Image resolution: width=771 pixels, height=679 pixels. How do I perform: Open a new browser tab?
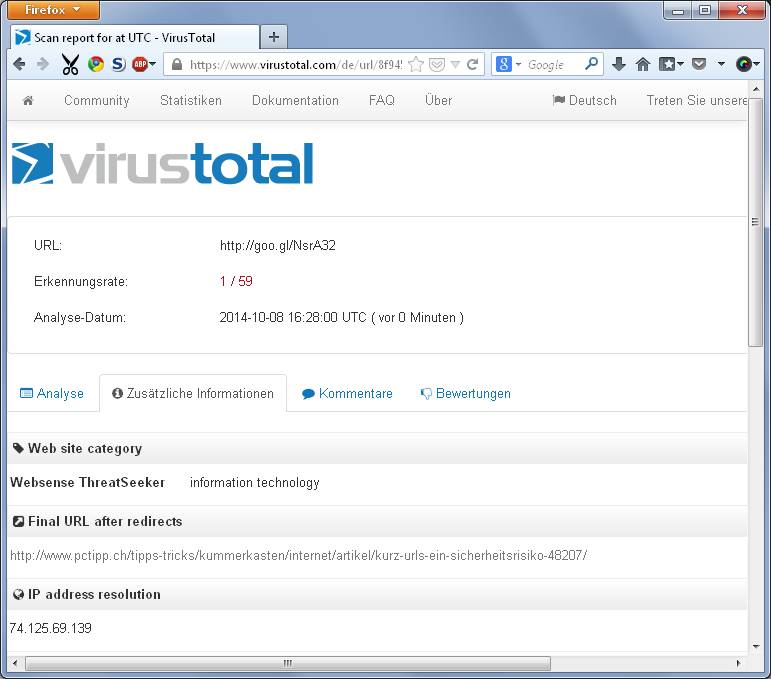[x=273, y=37]
